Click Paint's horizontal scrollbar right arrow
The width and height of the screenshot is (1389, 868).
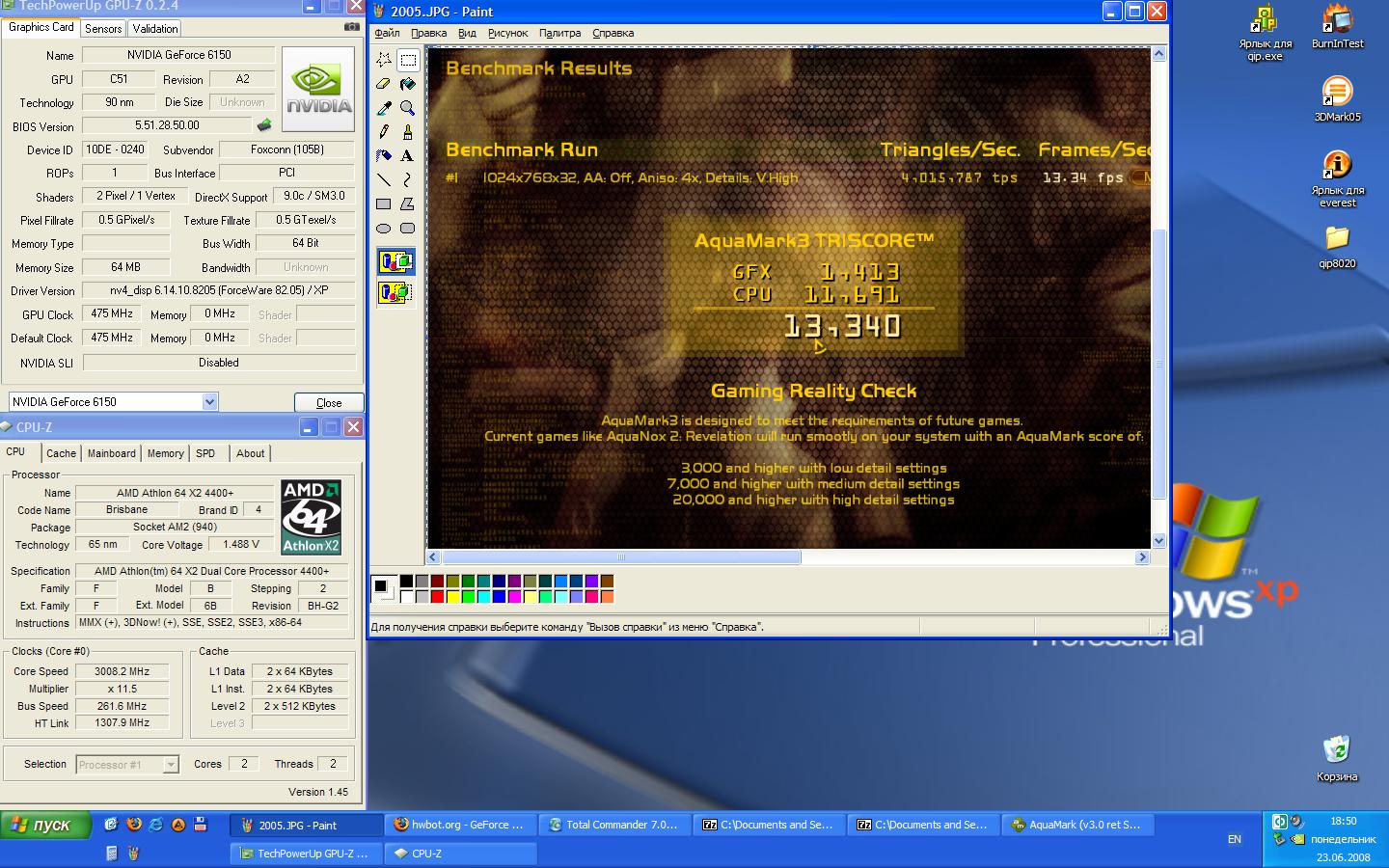coord(1143,556)
